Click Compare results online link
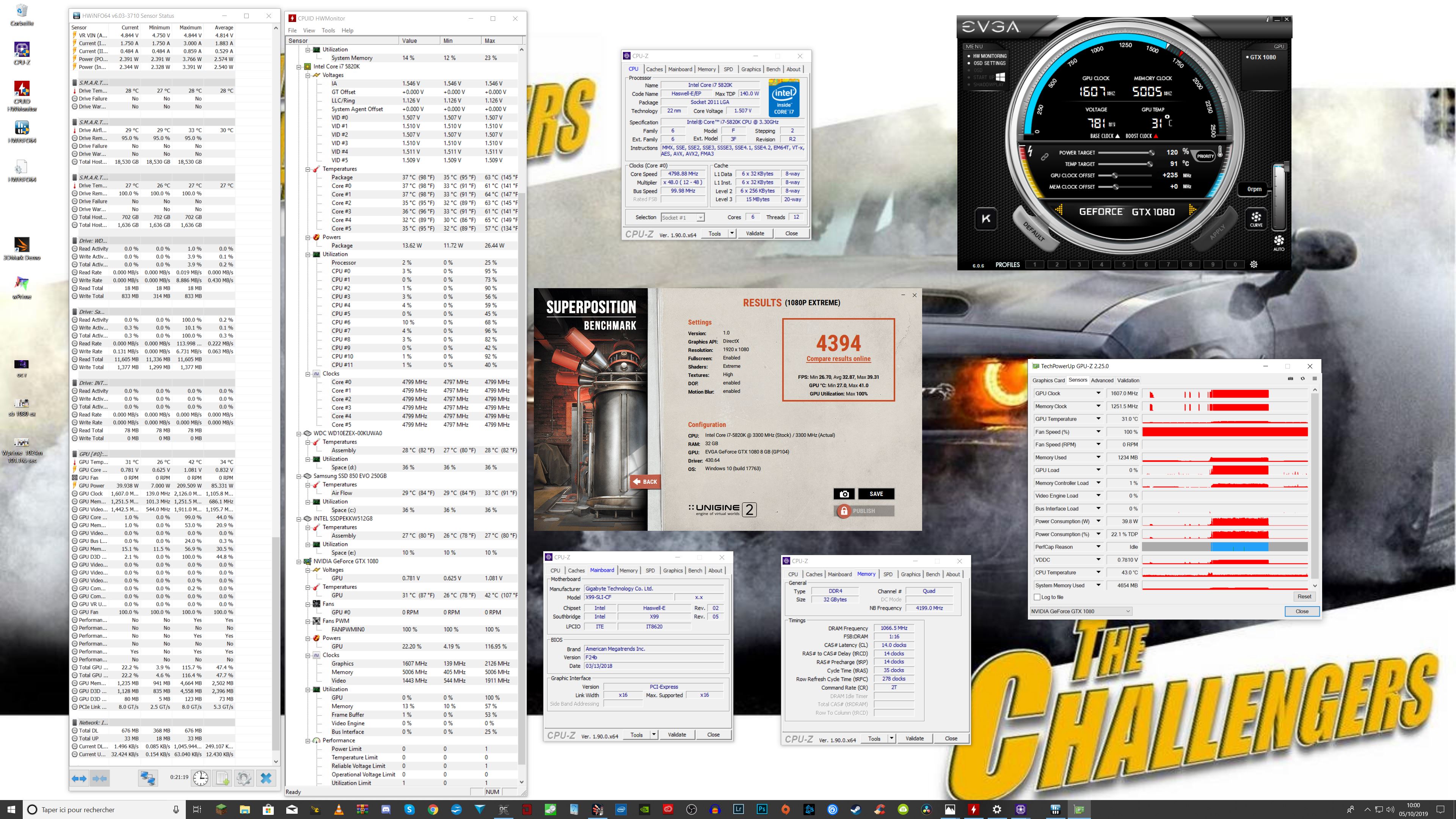This screenshot has height=819, width=1456. [838, 359]
